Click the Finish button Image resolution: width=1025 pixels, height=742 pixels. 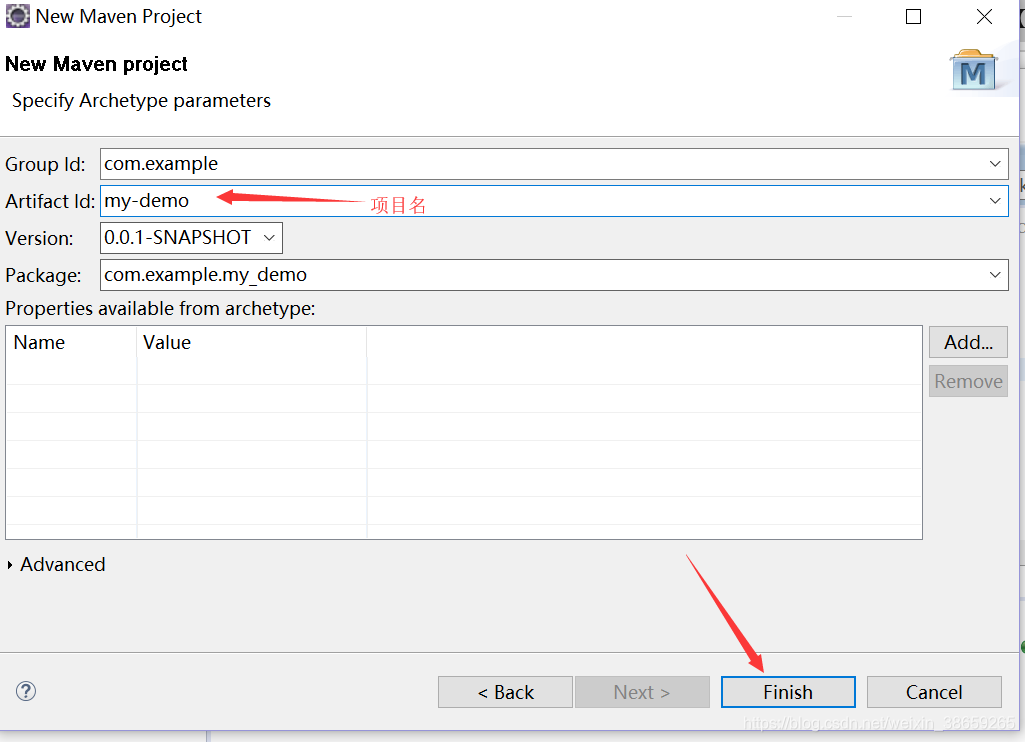[788, 692]
